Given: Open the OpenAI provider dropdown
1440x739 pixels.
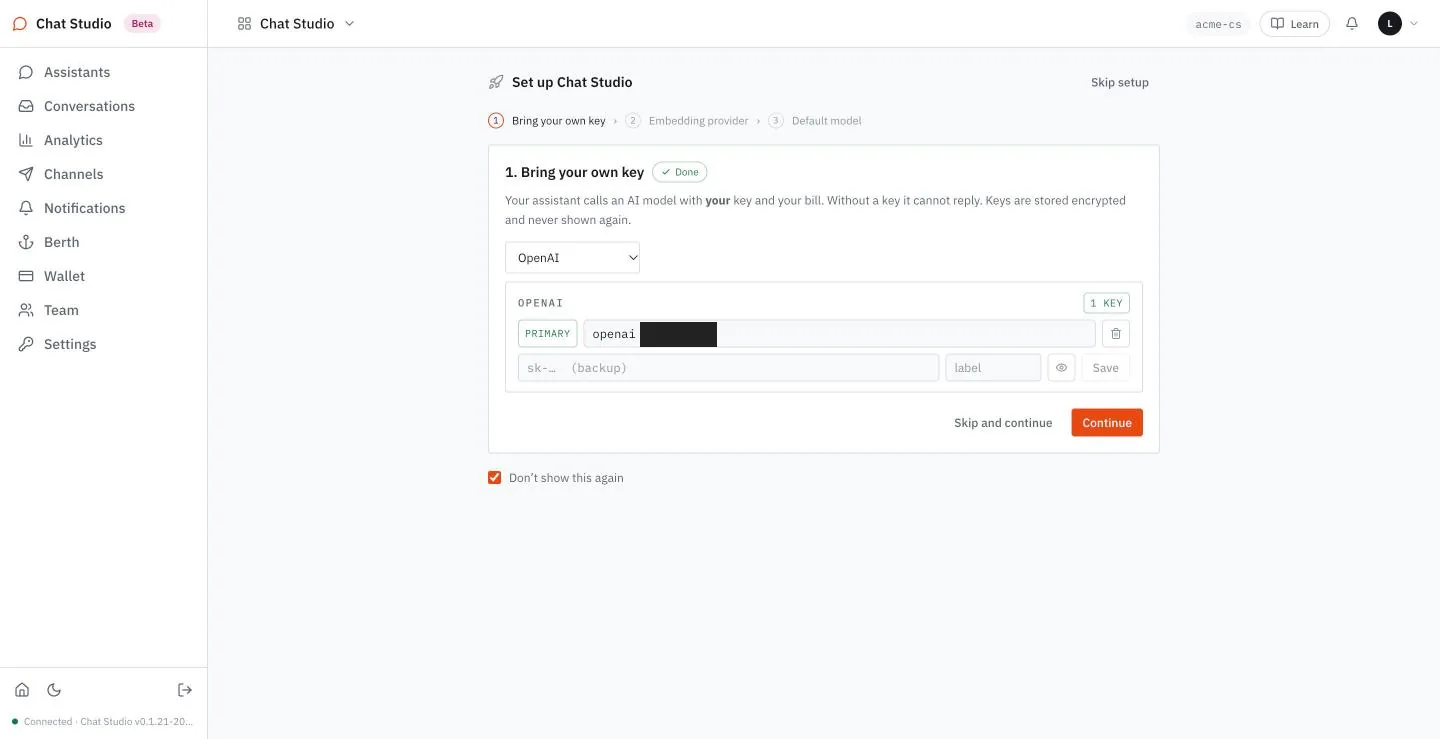Looking at the screenshot, I should pyautogui.click(x=572, y=258).
